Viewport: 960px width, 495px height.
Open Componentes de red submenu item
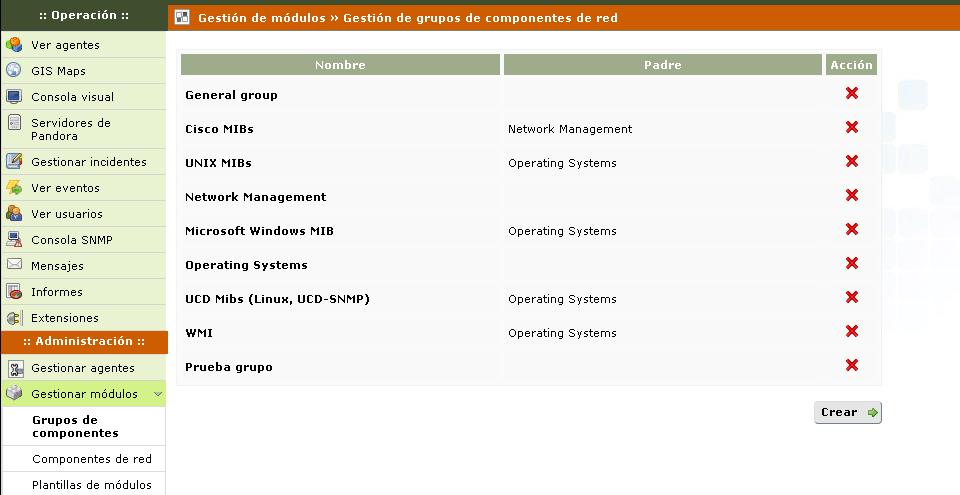pos(91,459)
